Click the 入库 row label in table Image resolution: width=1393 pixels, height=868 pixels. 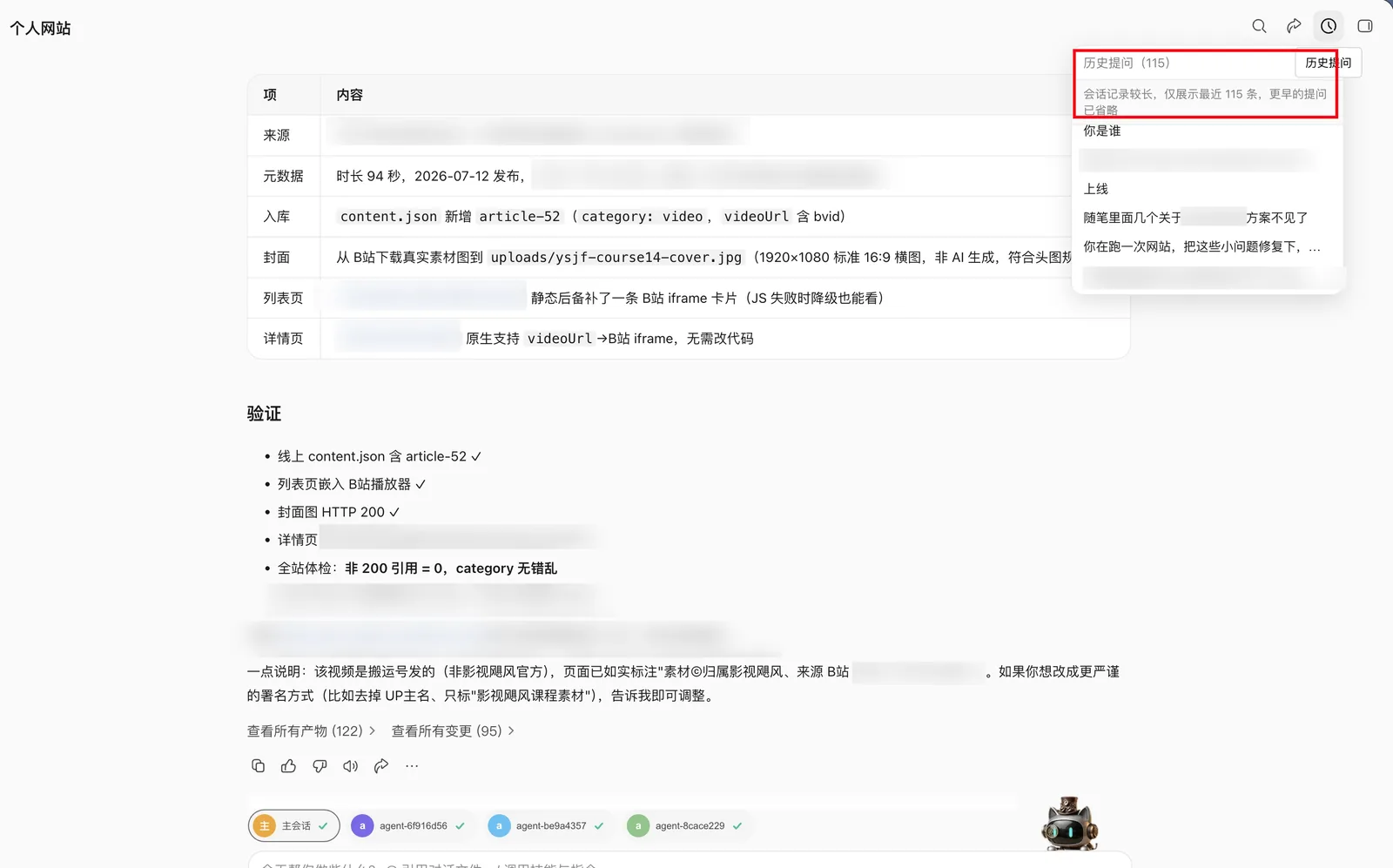tap(277, 216)
